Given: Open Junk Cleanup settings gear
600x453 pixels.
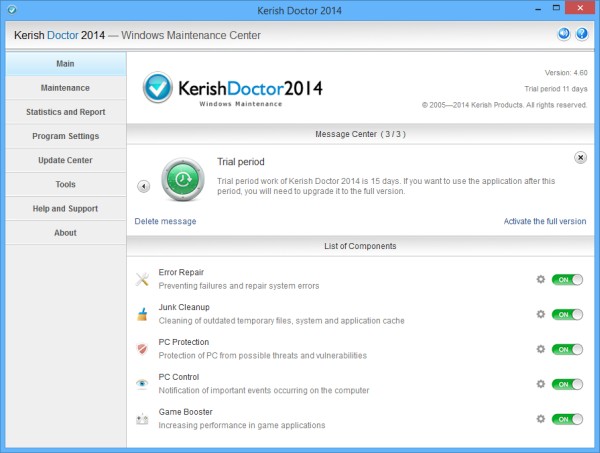Looking at the screenshot, I should coord(541,314).
